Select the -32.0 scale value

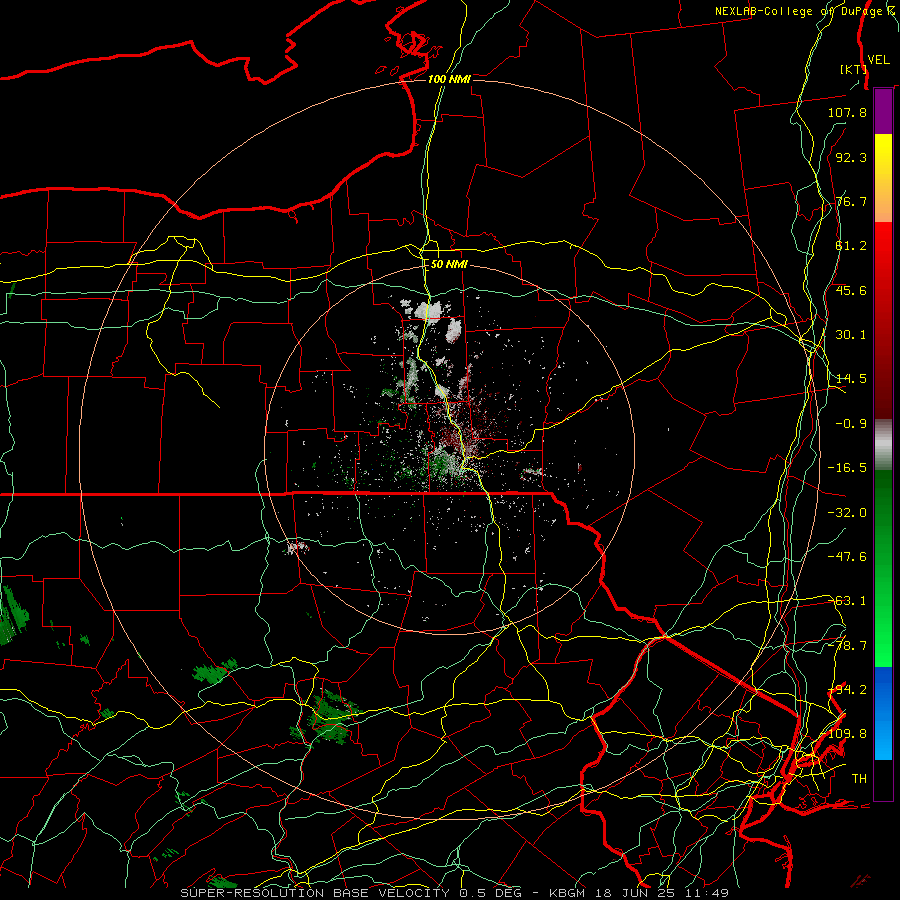click(x=847, y=513)
